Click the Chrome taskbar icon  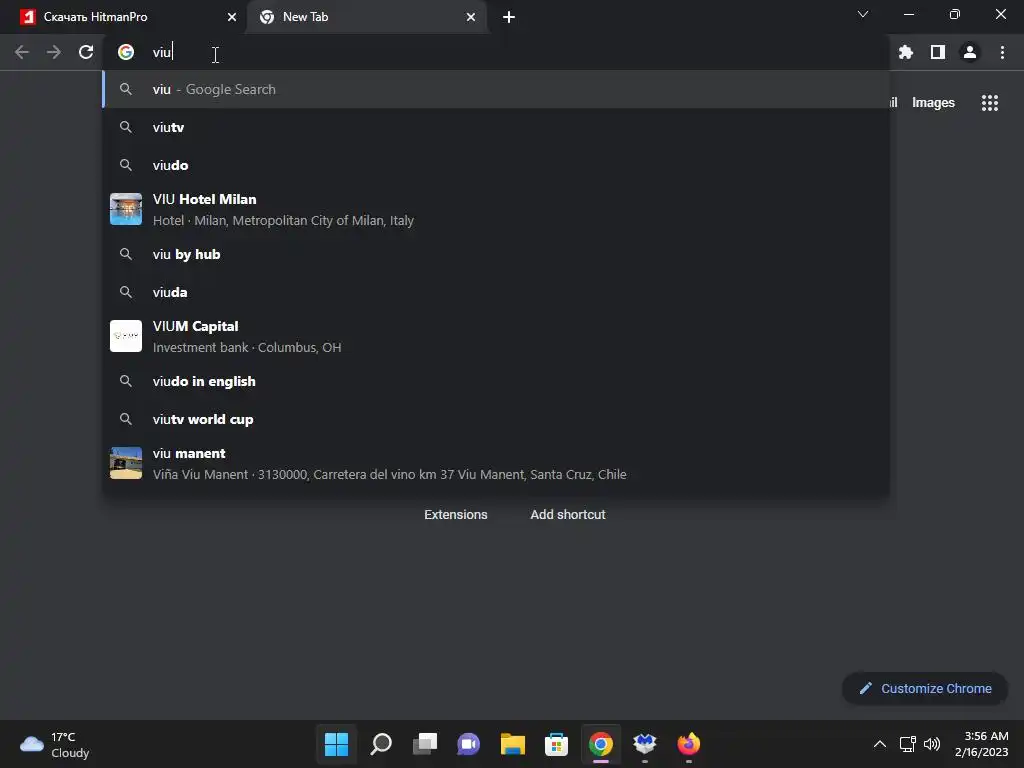(601, 744)
